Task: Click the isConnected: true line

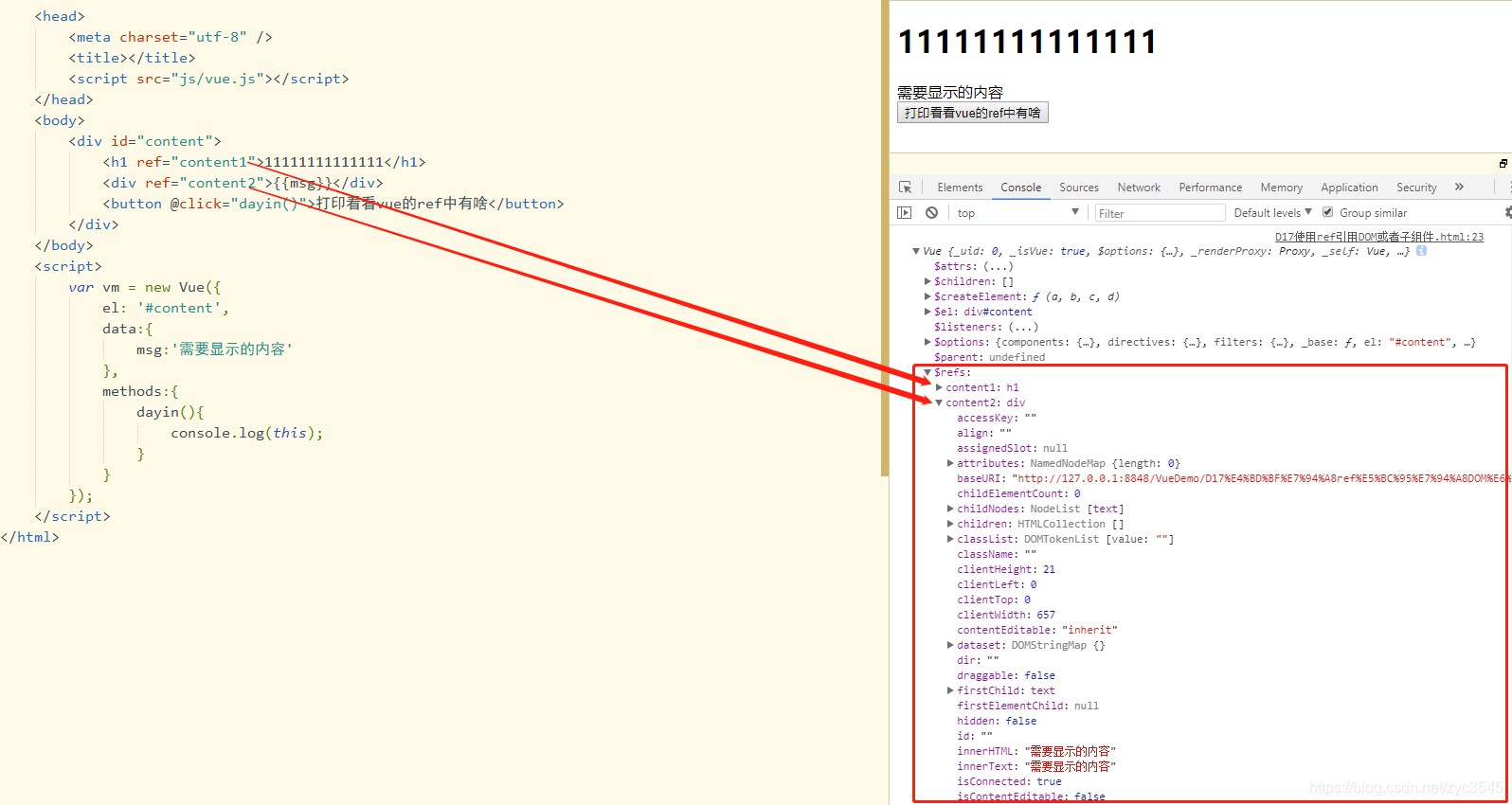Action: (x=1009, y=781)
